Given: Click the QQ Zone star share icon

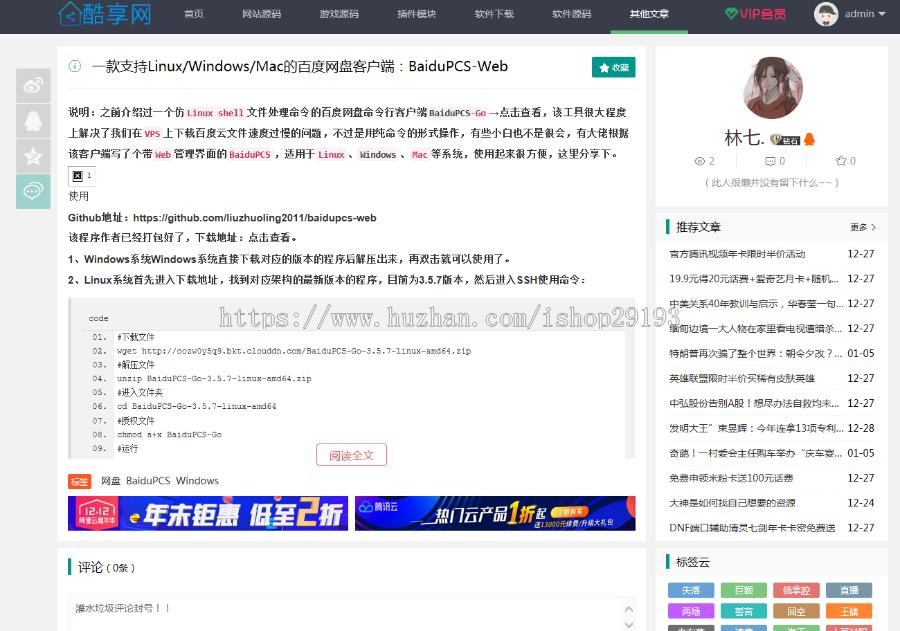Looking at the screenshot, I should pos(33,156).
